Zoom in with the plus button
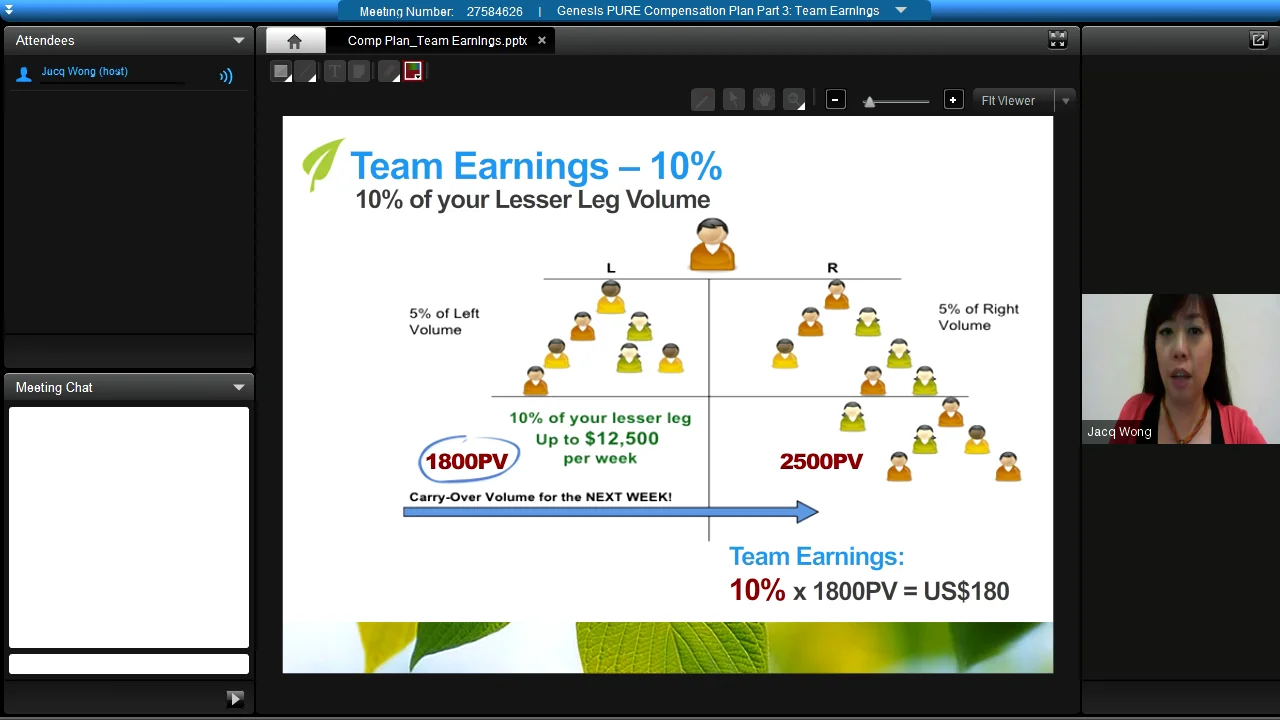 953,100
